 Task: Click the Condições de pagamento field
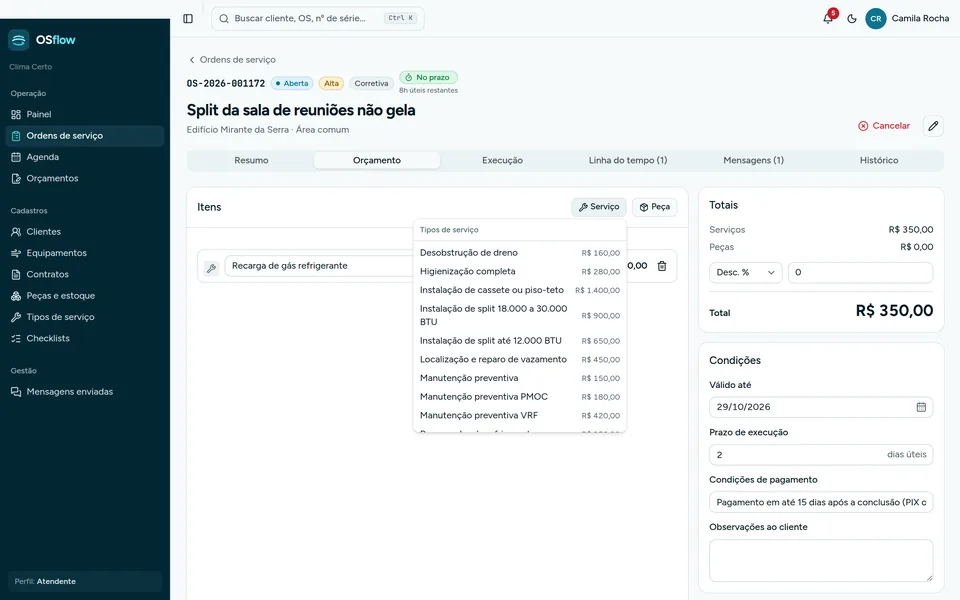point(820,502)
